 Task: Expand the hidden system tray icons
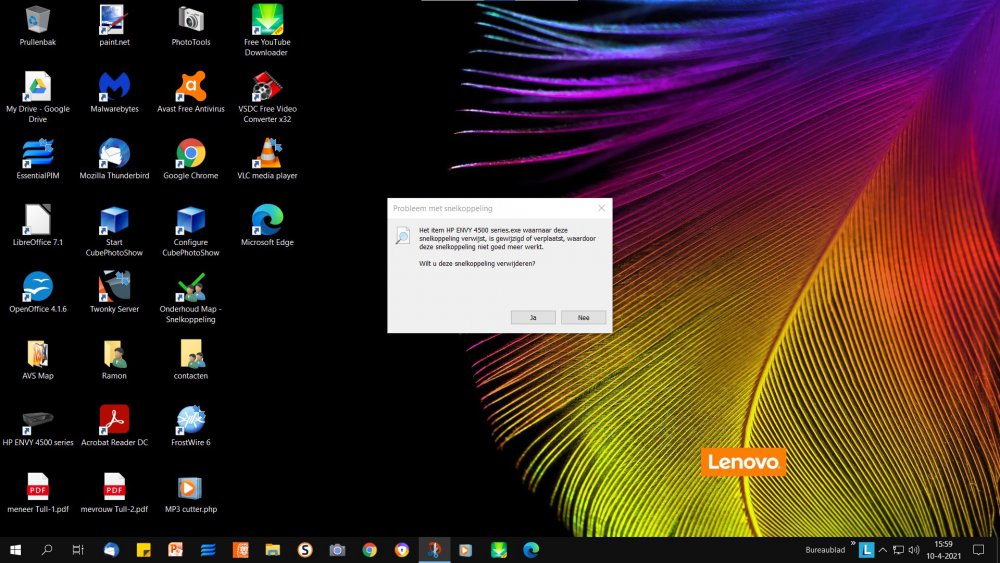(x=883, y=550)
